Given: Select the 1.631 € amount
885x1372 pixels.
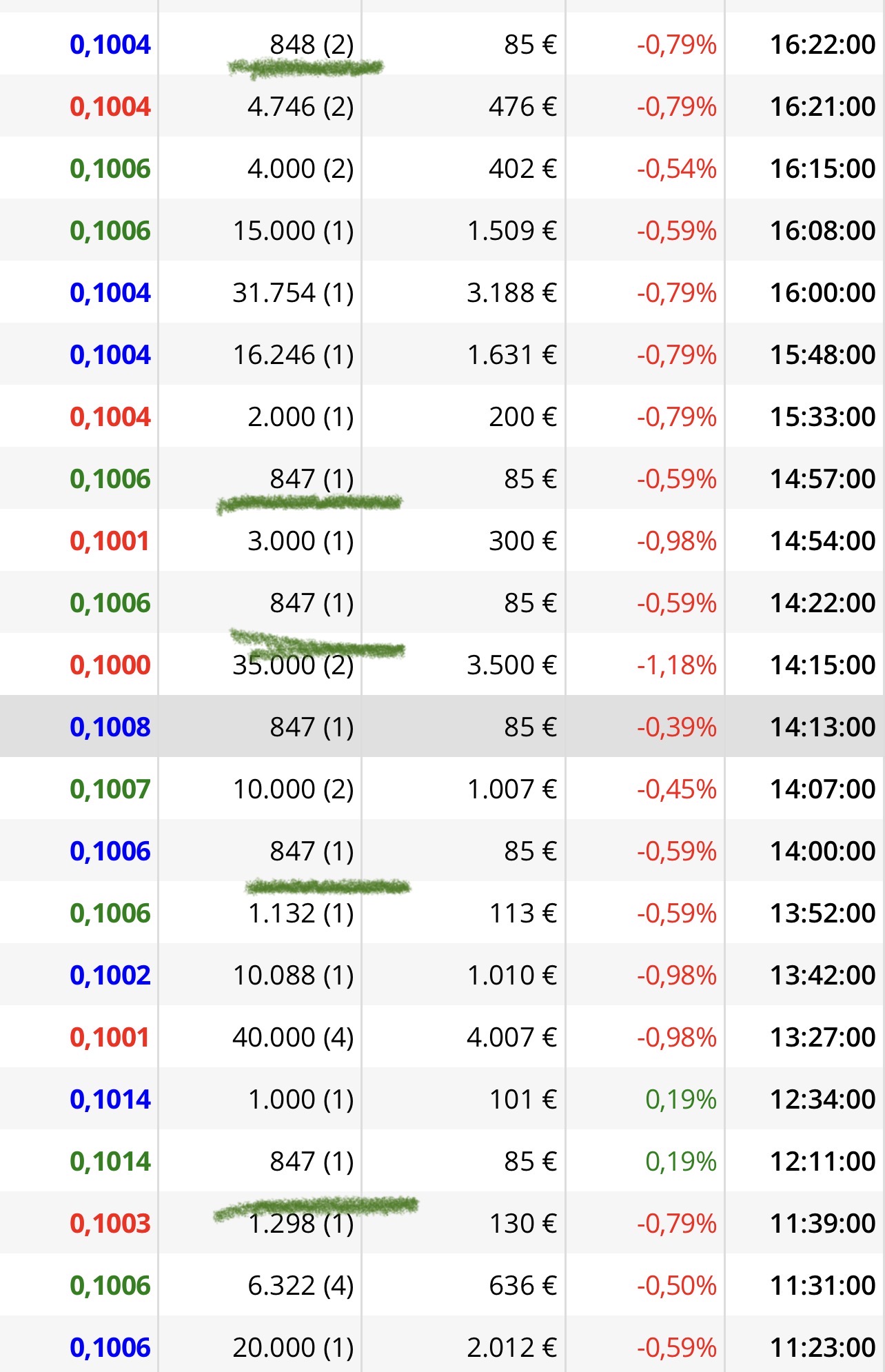Looking at the screenshot, I should [x=511, y=355].
